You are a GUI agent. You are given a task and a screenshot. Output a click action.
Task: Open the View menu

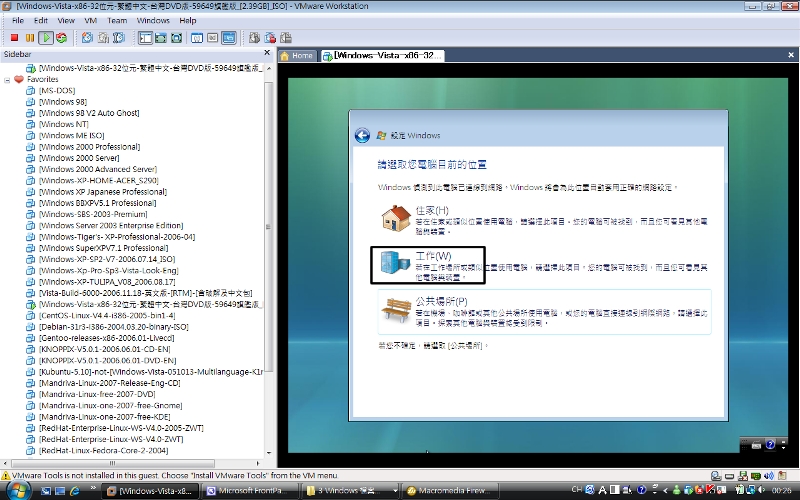[66, 20]
